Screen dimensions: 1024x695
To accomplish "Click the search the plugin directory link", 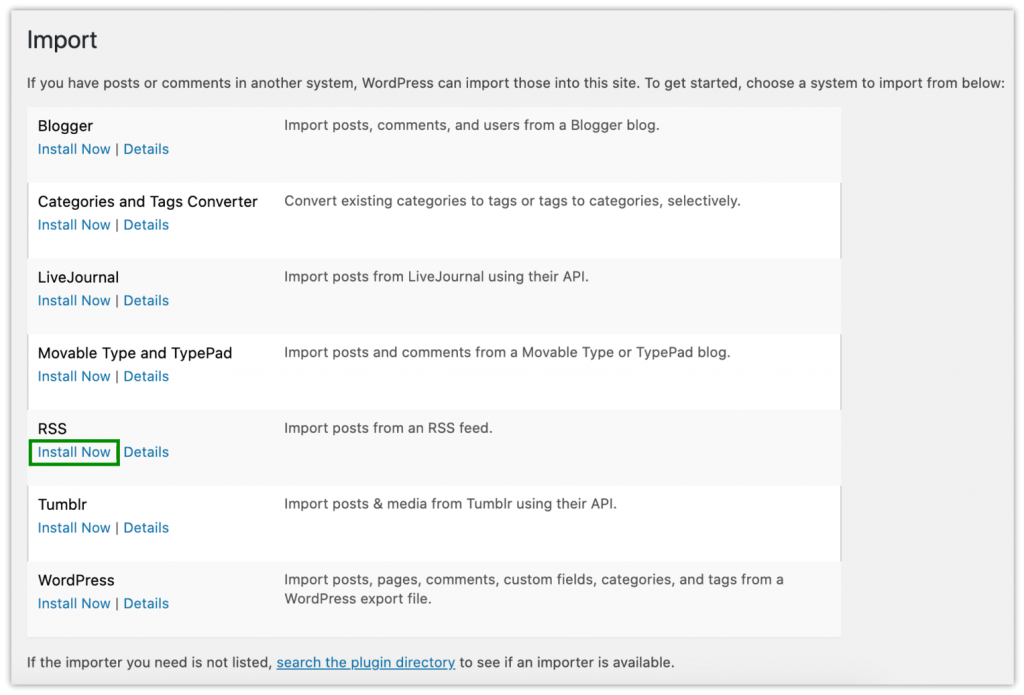I will pos(366,662).
